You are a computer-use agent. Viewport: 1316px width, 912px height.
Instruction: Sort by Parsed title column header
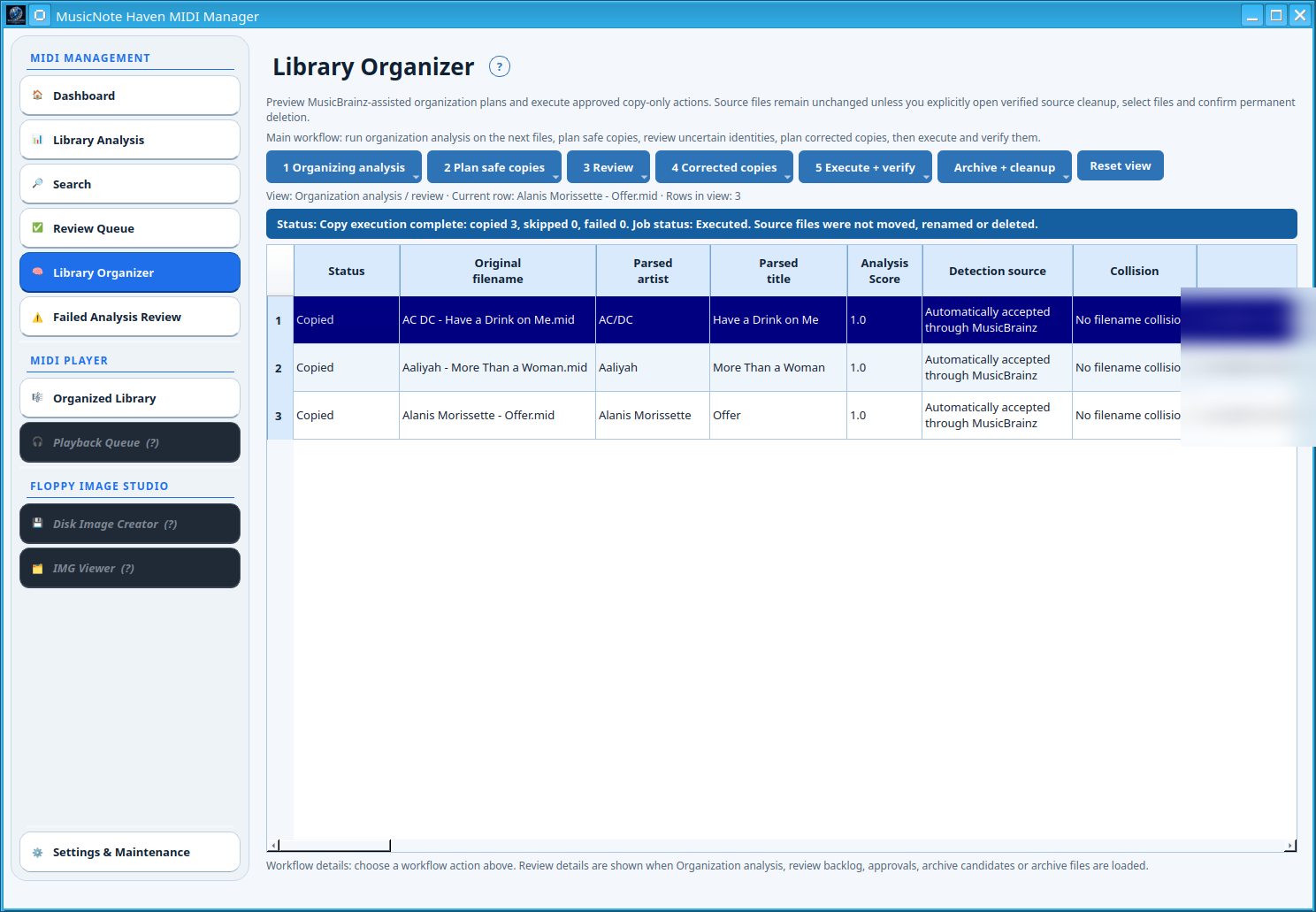[x=778, y=271]
